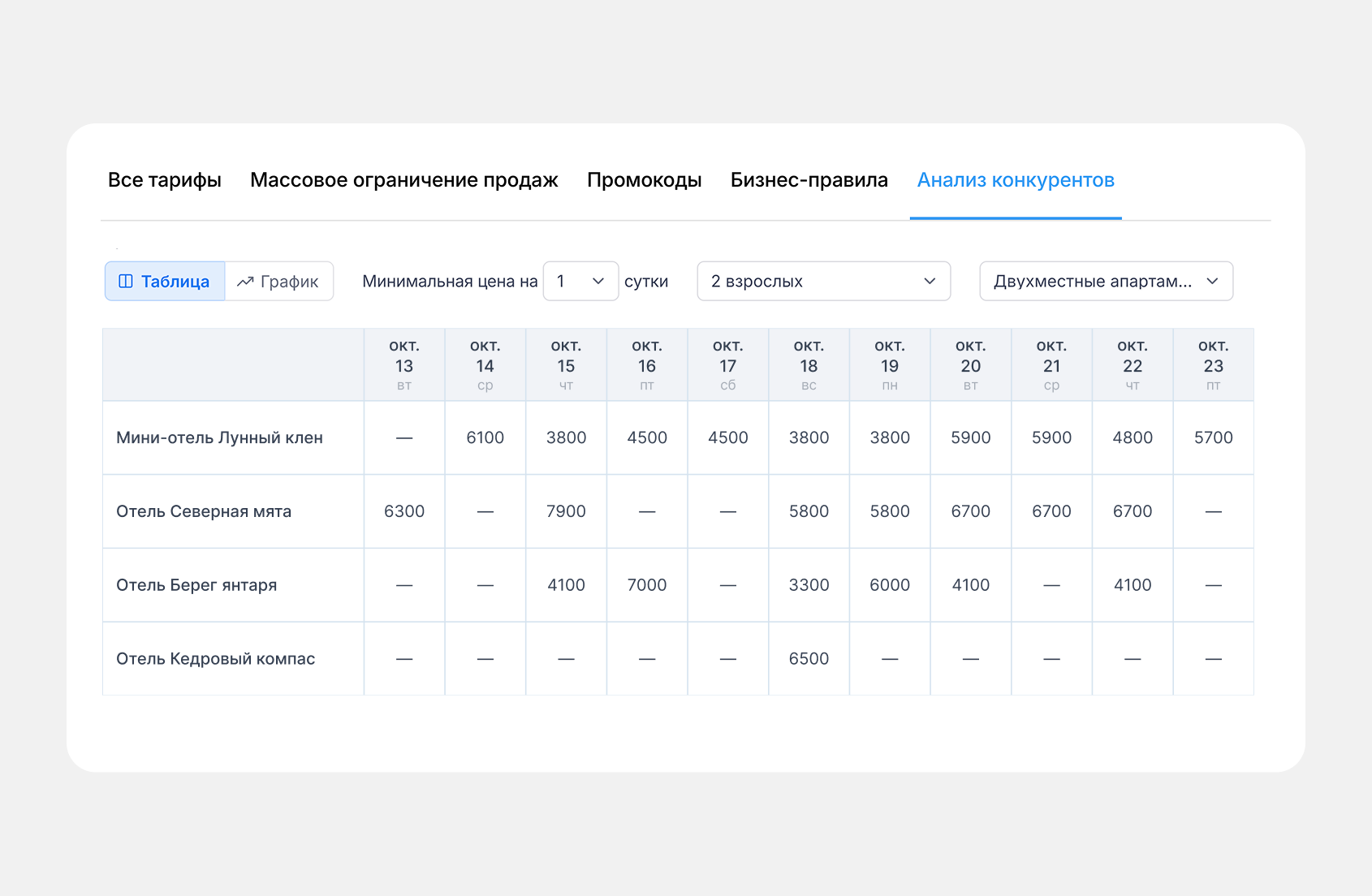Go to Массовое ограничение продаж tab
1372x896 pixels.
(x=404, y=180)
